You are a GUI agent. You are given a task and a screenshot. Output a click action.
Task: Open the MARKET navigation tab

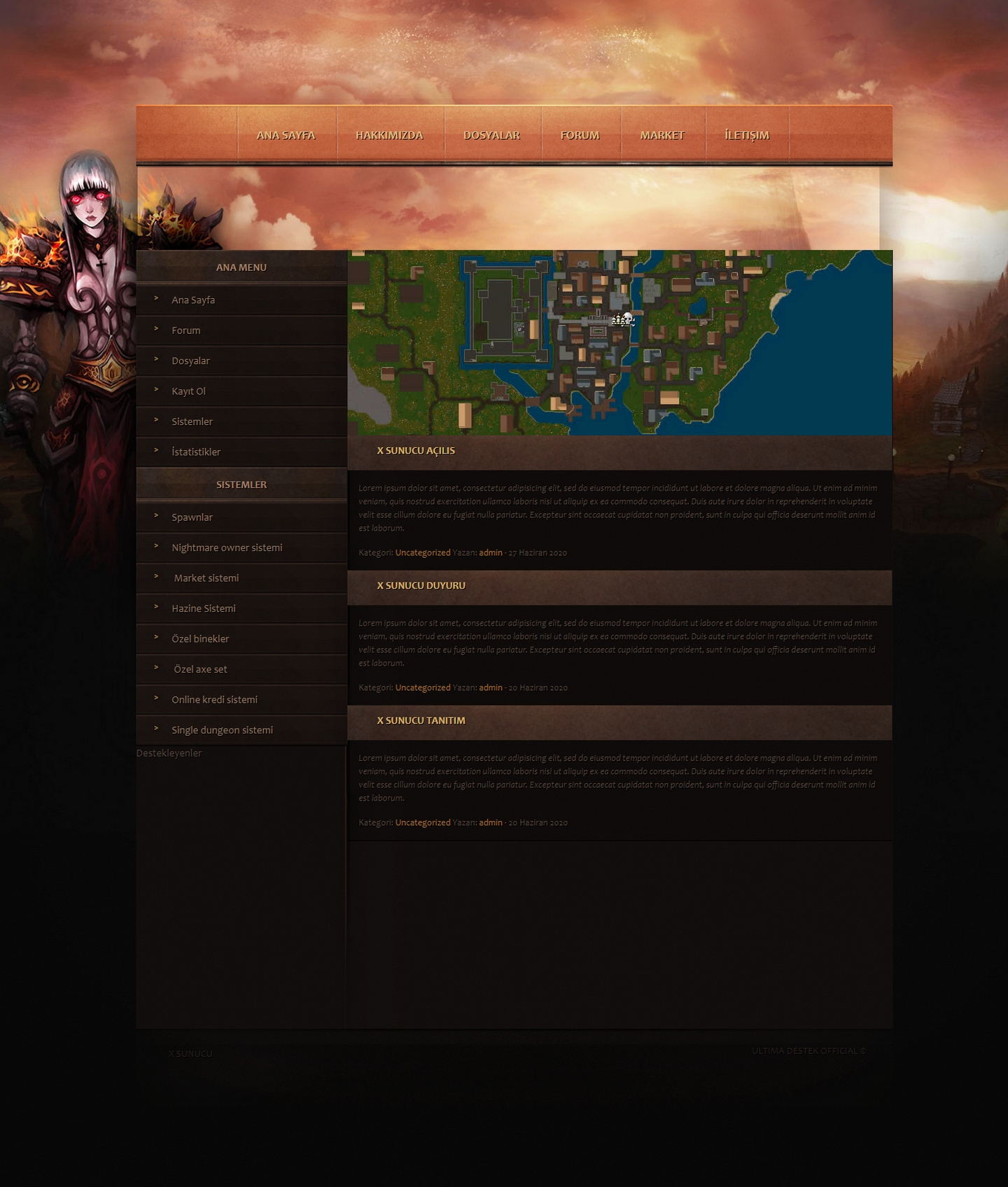coord(662,135)
